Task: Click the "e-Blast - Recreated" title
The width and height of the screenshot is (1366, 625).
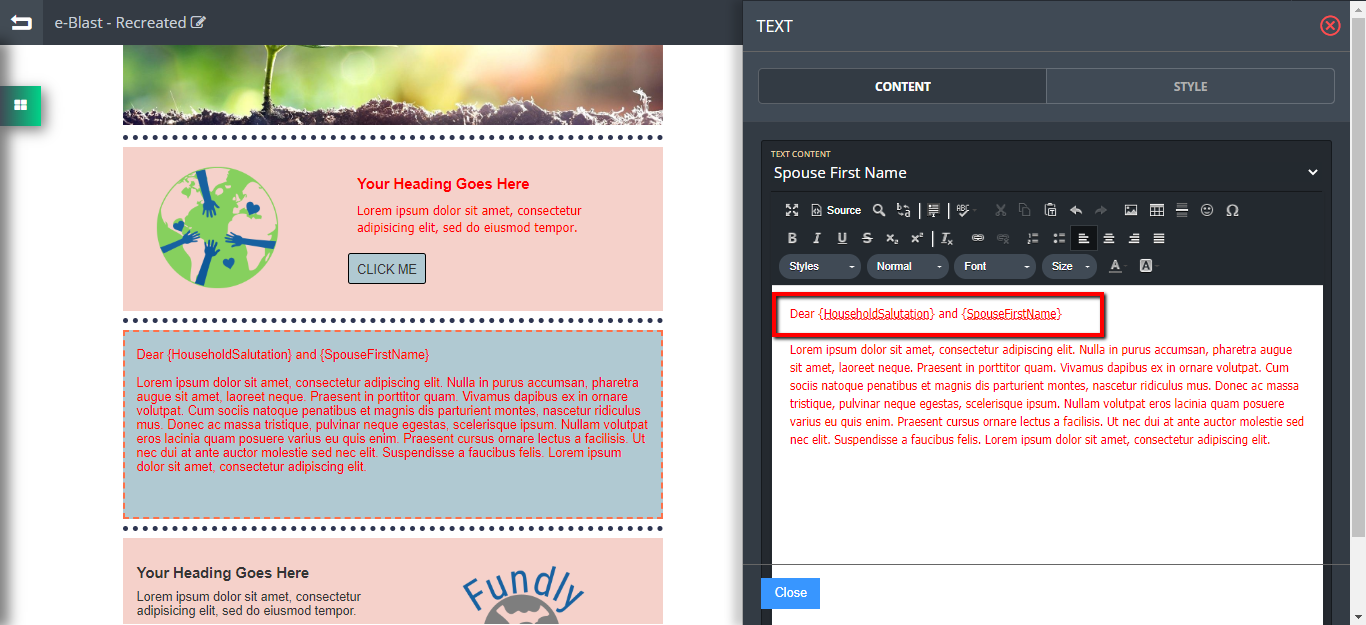Action: [x=120, y=22]
